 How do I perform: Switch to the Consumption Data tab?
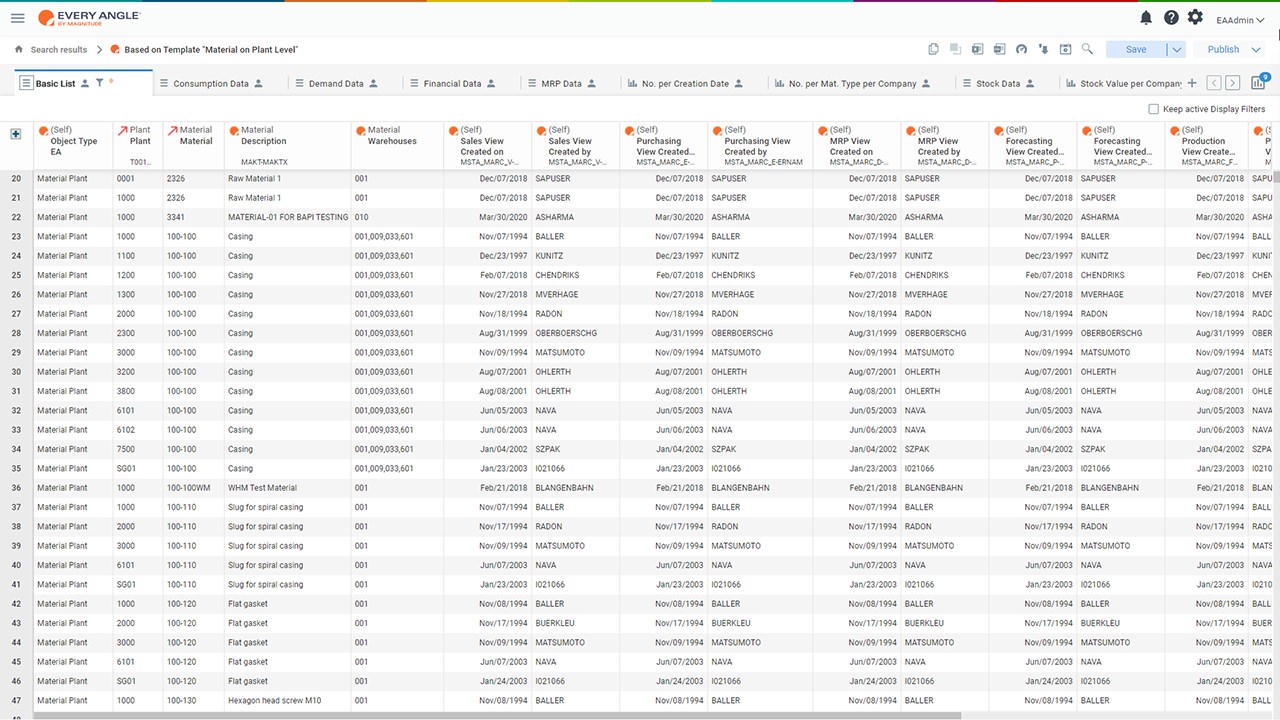[211, 84]
